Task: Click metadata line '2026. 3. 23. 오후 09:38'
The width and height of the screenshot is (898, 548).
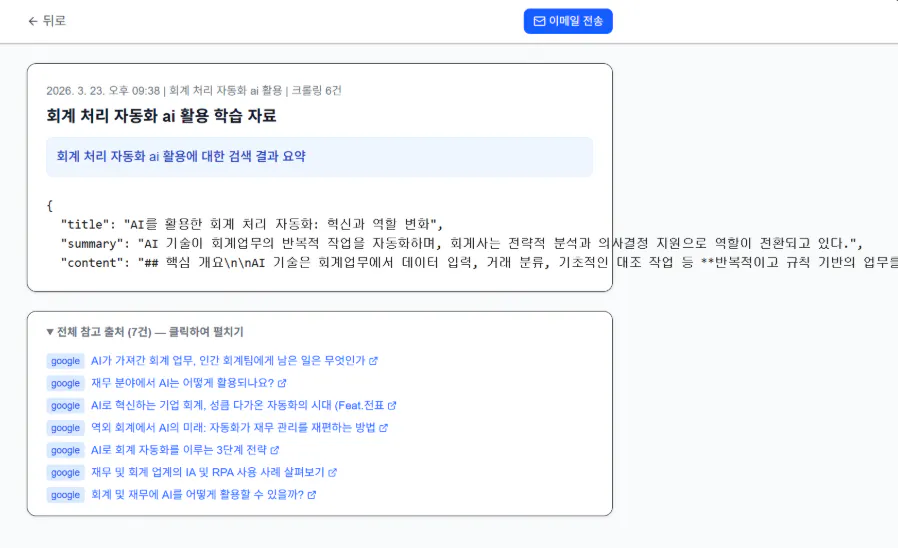Action: [194, 90]
